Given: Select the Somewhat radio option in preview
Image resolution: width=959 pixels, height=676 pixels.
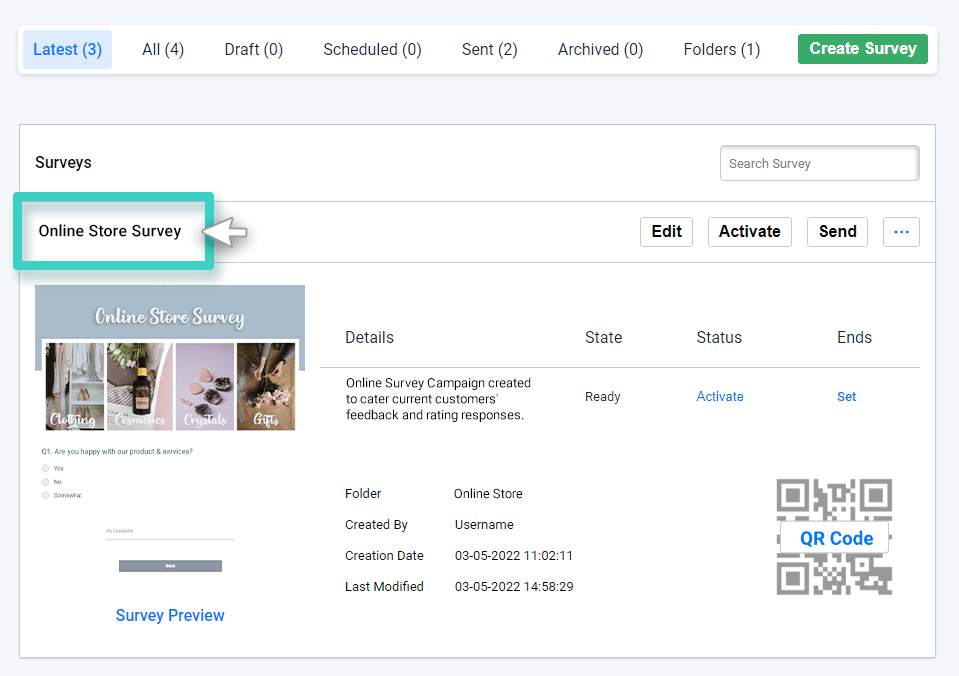Looking at the screenshot, I should pos(46,495).
